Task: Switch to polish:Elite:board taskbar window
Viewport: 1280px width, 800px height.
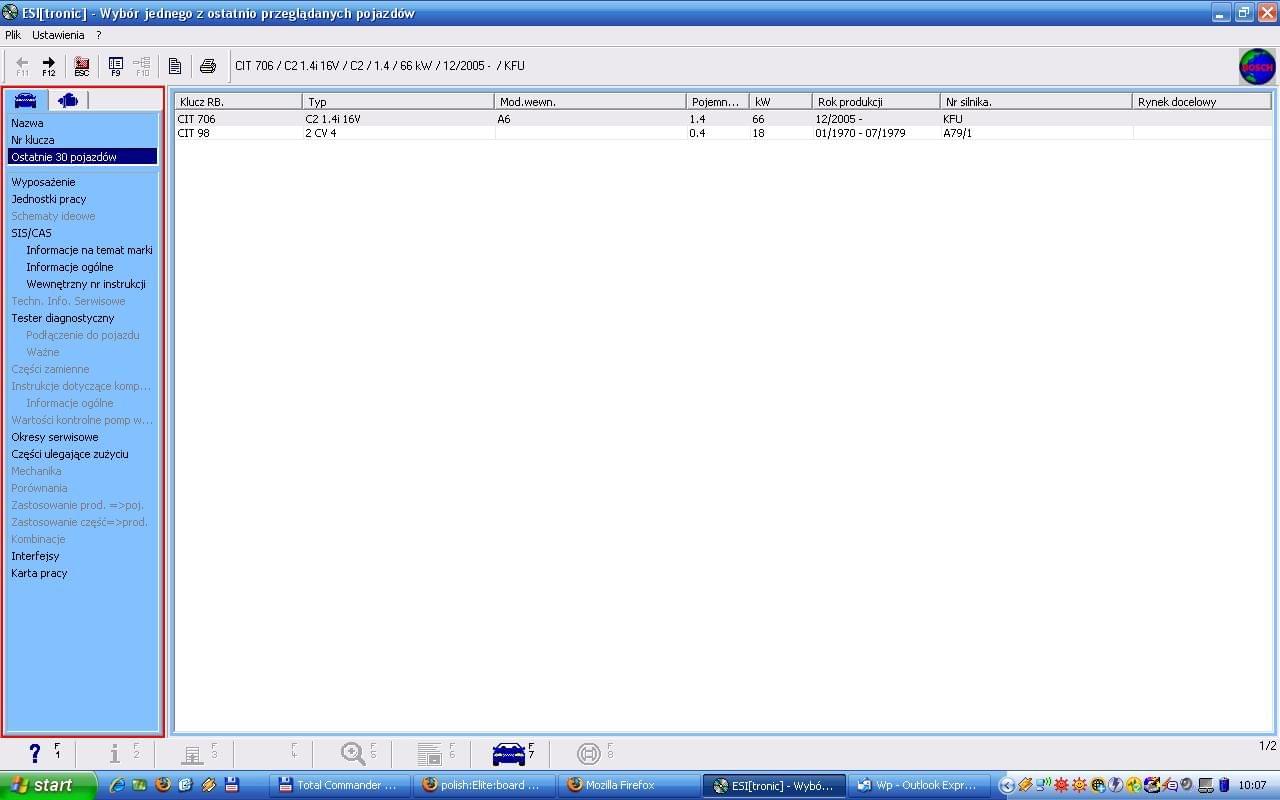Action: click(484, 785)
